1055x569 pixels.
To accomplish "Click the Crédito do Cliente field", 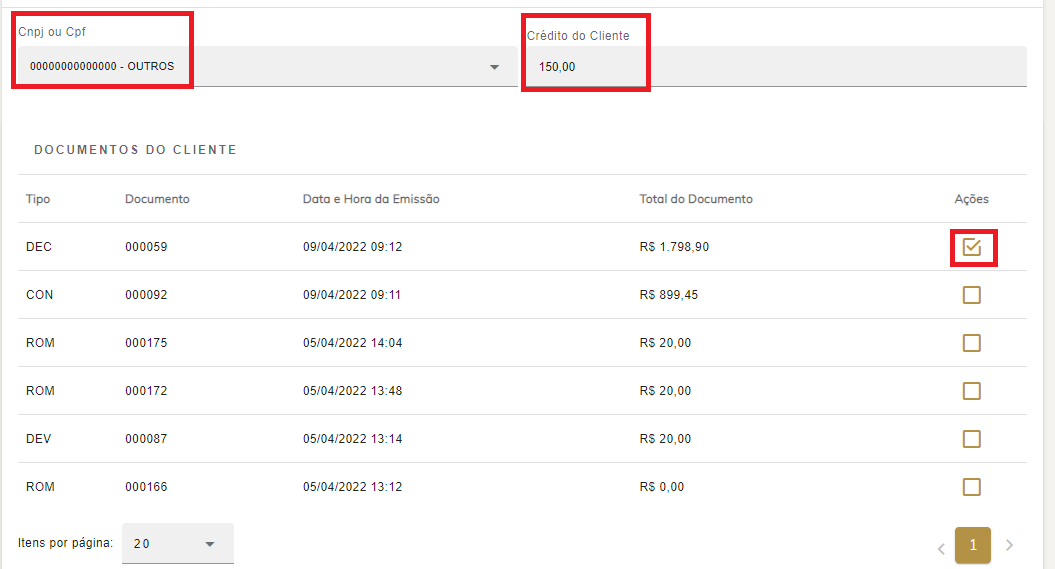I will click(x=776, y=67).
